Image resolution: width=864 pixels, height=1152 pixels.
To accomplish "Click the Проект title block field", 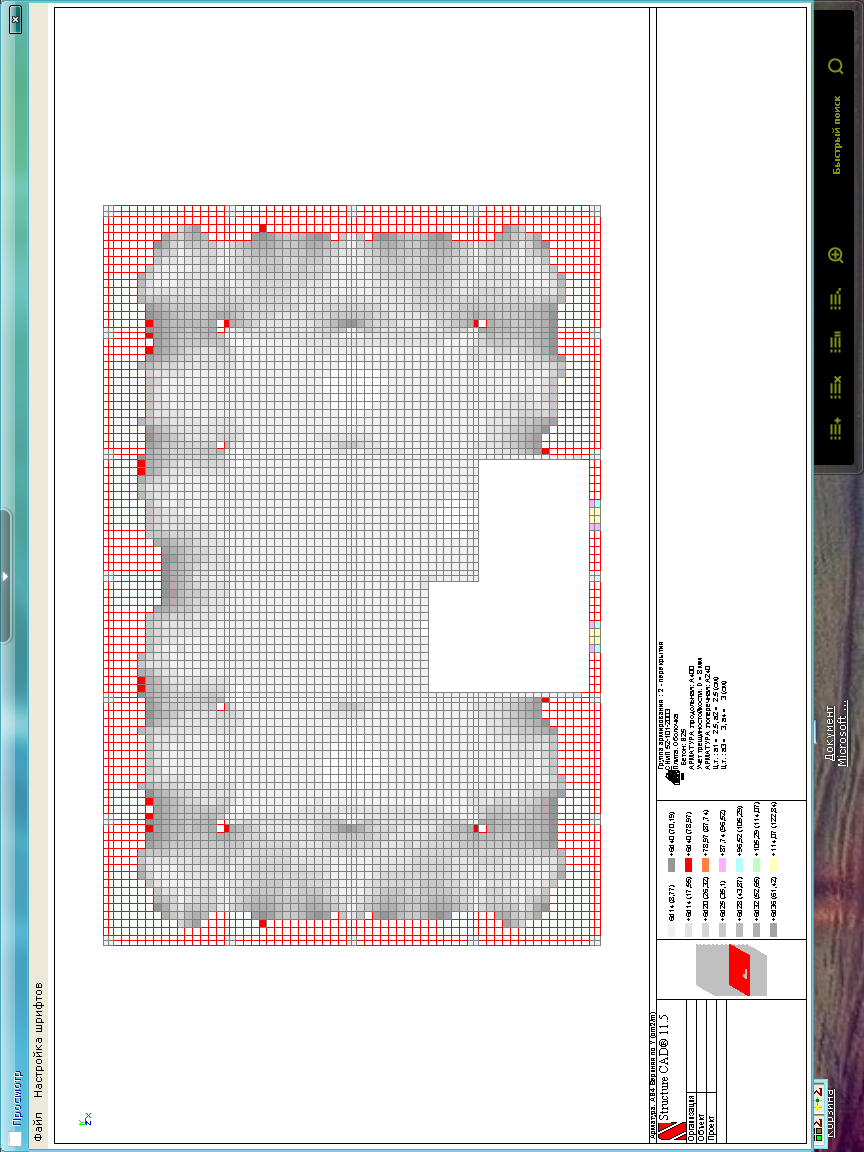I will point(711,1128).
